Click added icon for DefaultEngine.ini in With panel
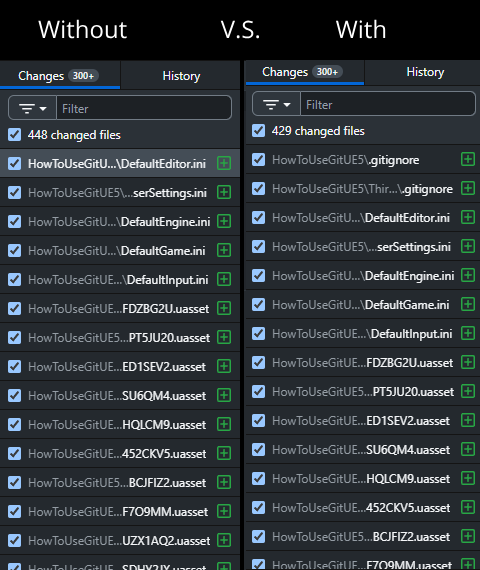Viewport: 480px width, 570px height. (468, 275)
